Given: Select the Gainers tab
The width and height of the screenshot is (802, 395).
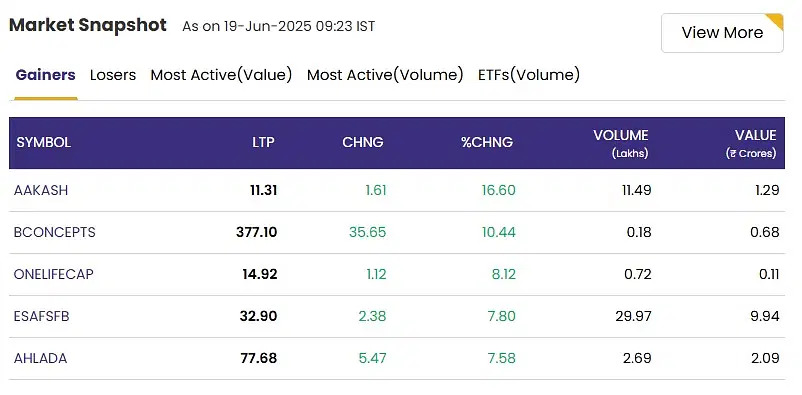Looking at the screenshot, I should 46,75.
